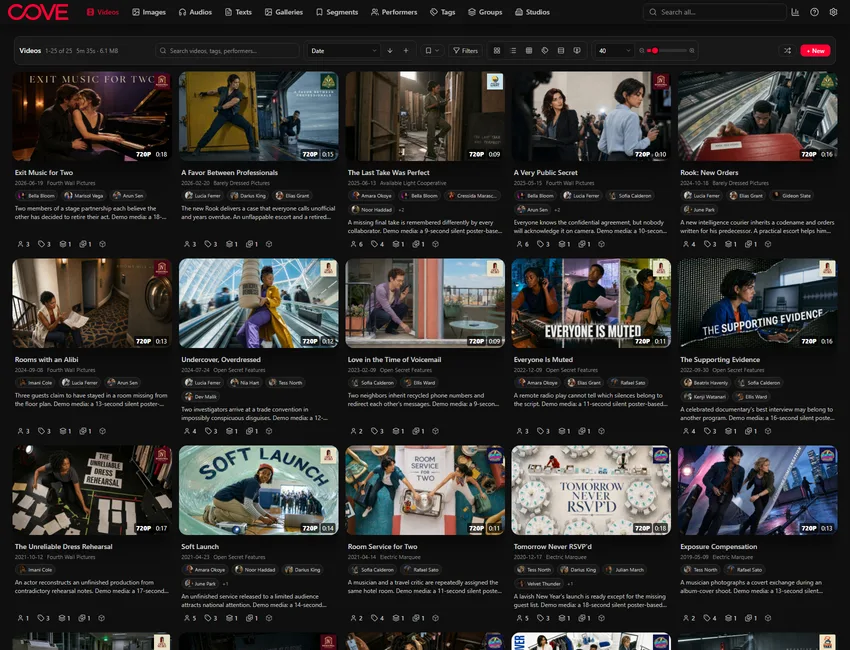Click the plus icon beside sort direction
Screen dimensions: 850x650
pyautogui.click(x=405, y=50)
